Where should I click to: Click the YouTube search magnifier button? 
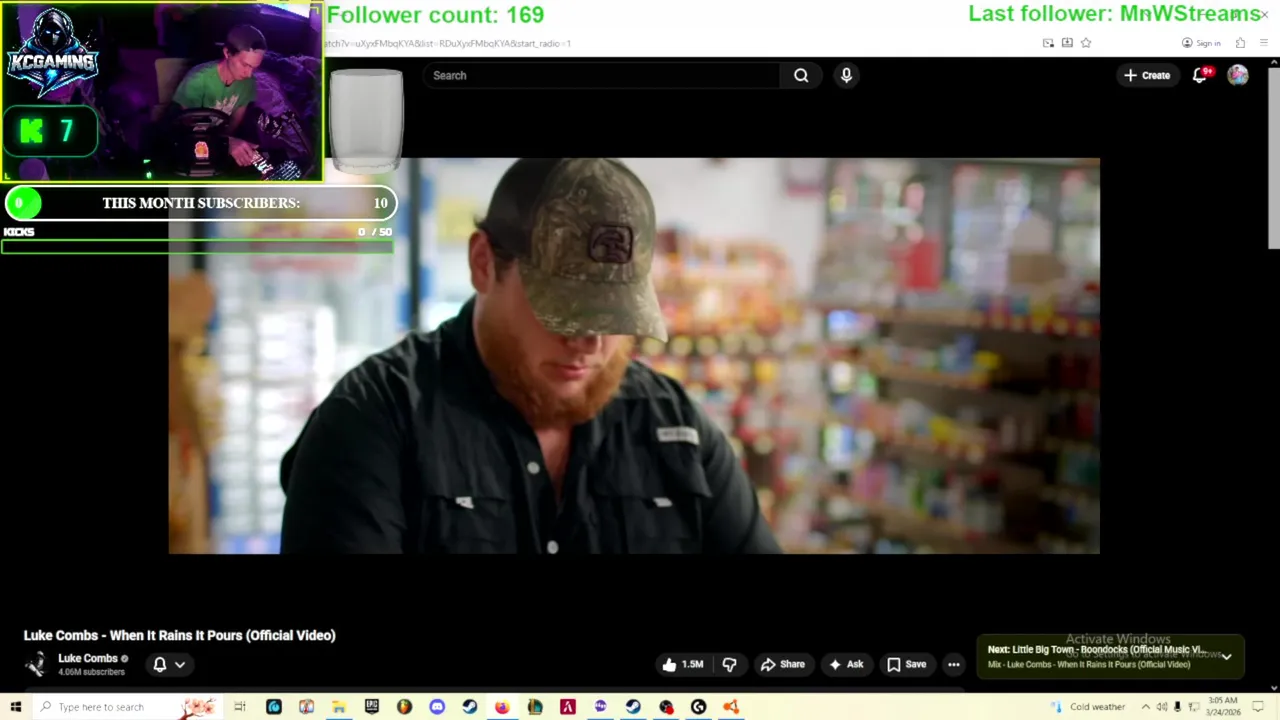click(x=801, y=75)
